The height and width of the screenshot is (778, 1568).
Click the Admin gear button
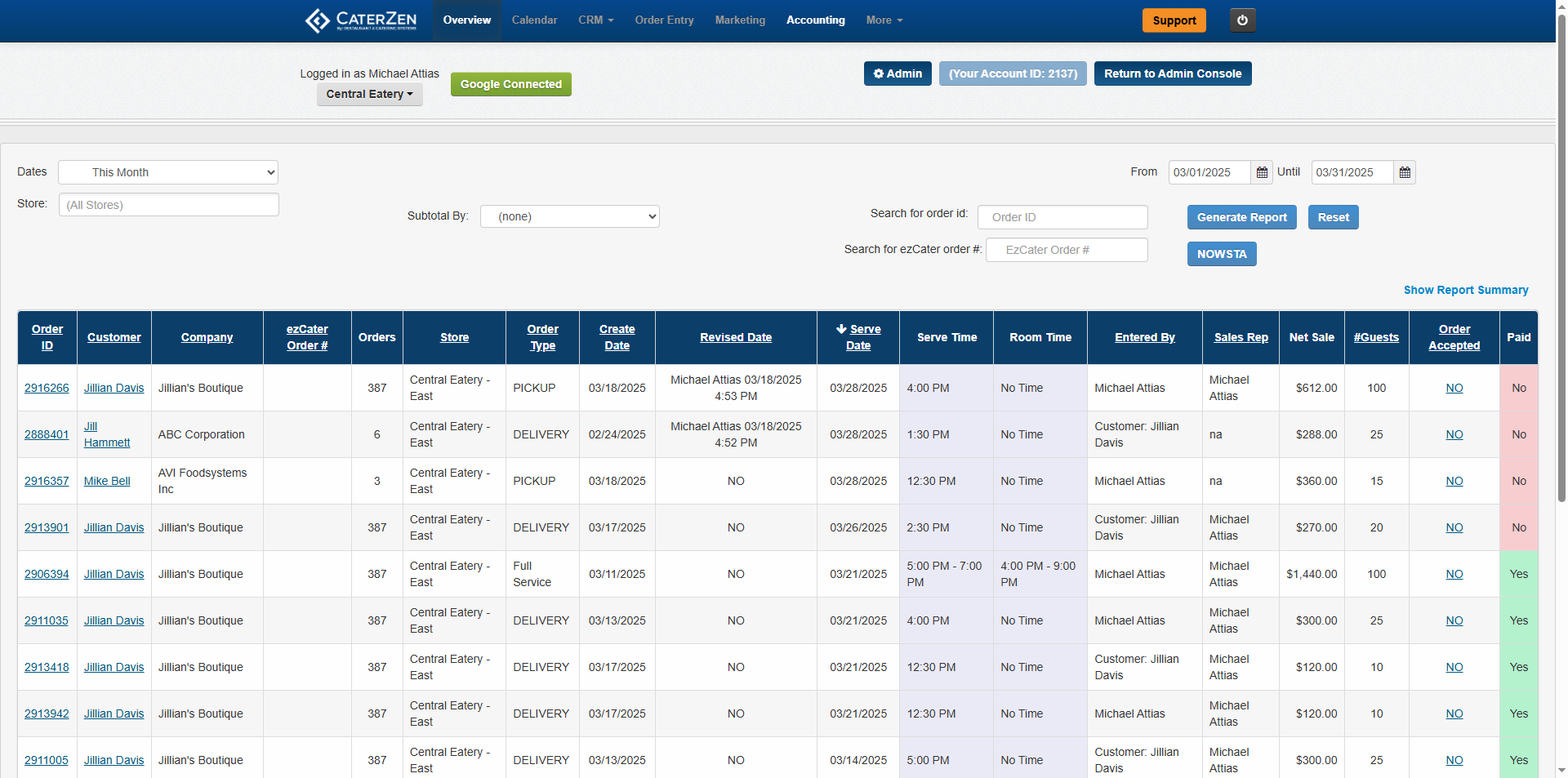pyautogui.click(x=898, y=73)
